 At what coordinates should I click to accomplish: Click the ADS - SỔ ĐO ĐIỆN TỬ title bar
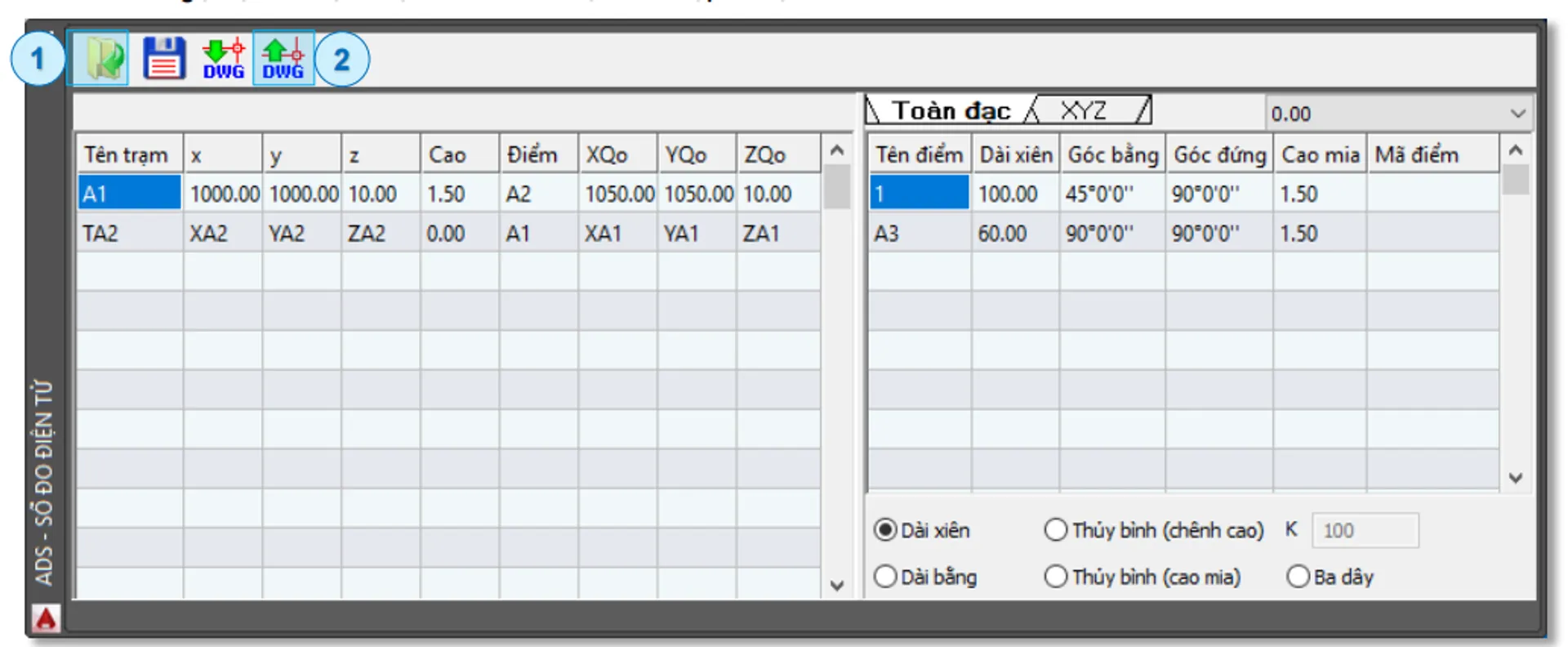(44, 482)
